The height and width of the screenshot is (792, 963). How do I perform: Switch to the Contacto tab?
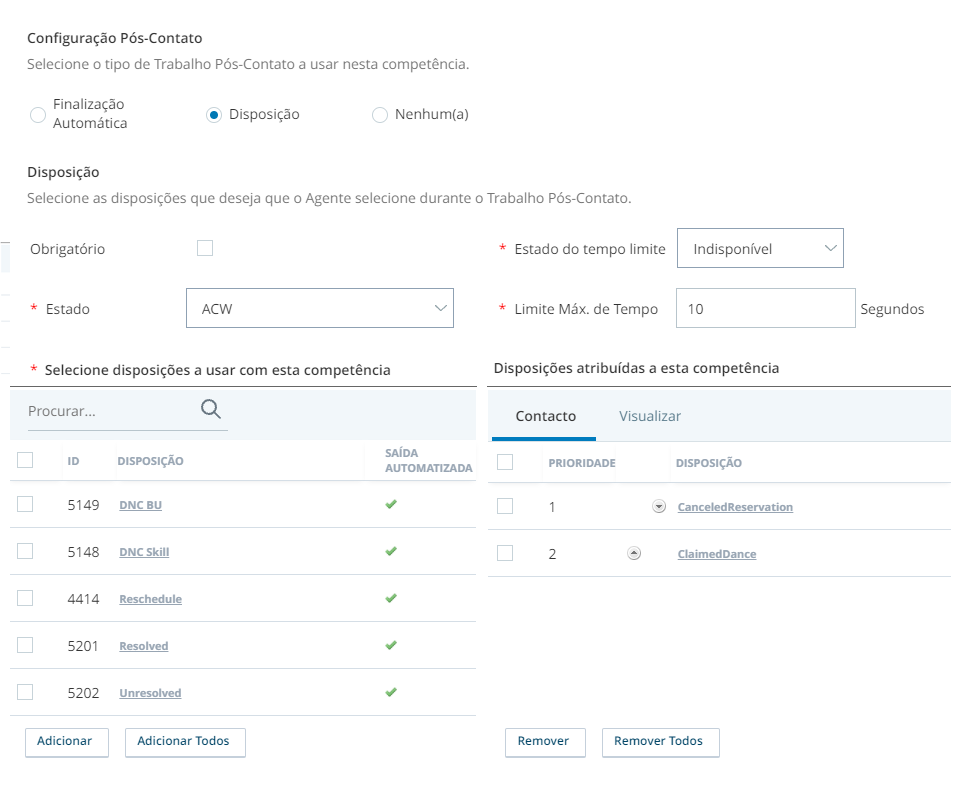coord(545,416)
